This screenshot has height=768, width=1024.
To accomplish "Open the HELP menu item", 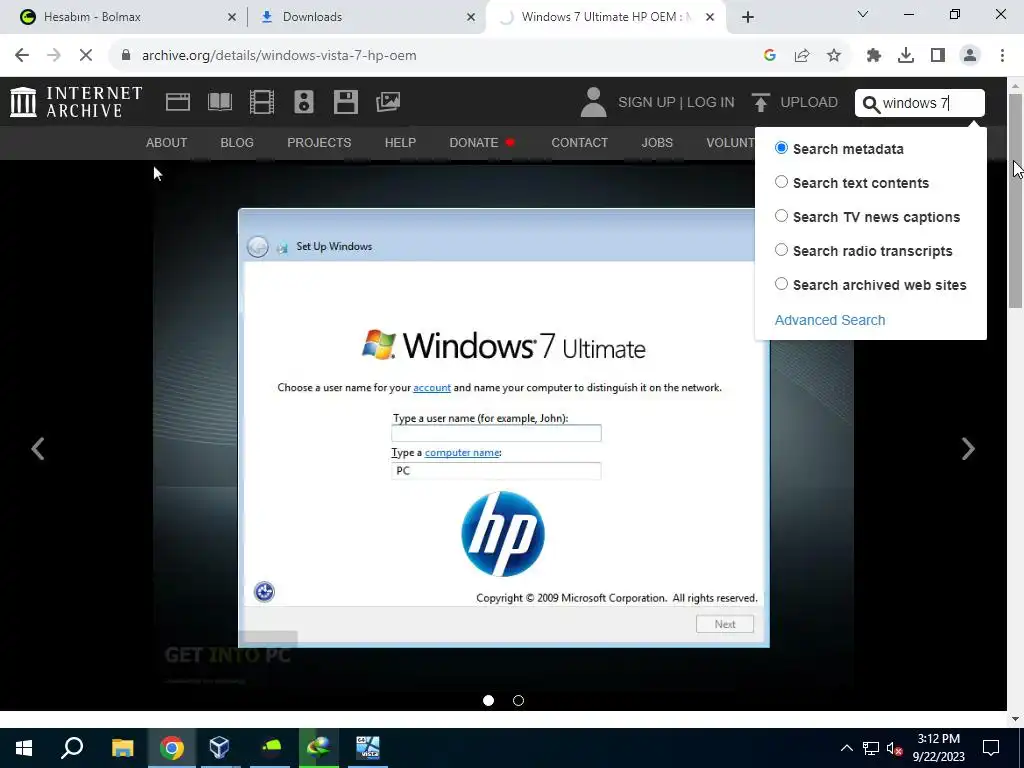I will tap(400, 142).
